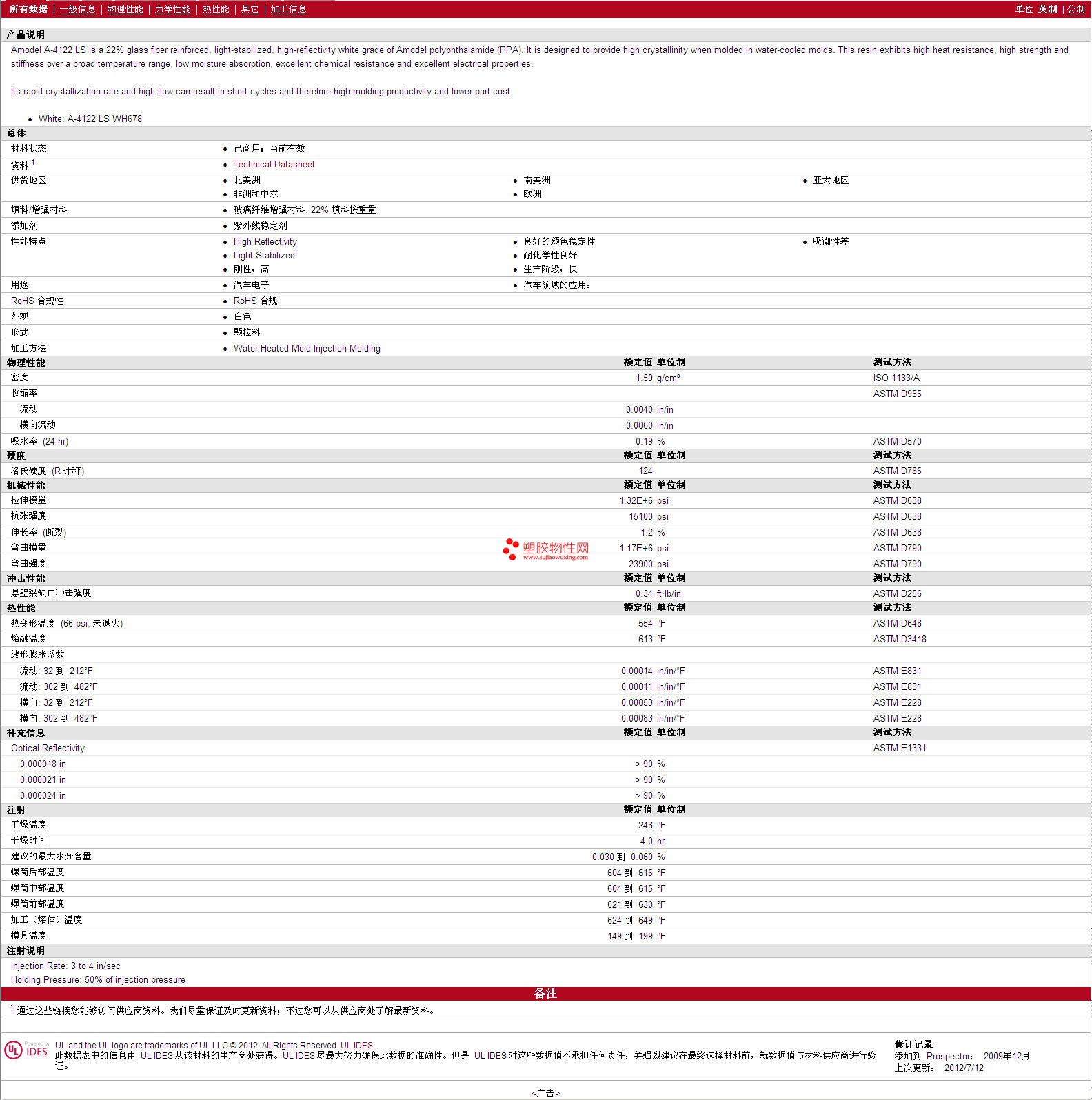Select the 'High Reflectivity' feature
The width and height of the screenshot is (1092, 1100).
pyautogui.click(x=265, y=241)
